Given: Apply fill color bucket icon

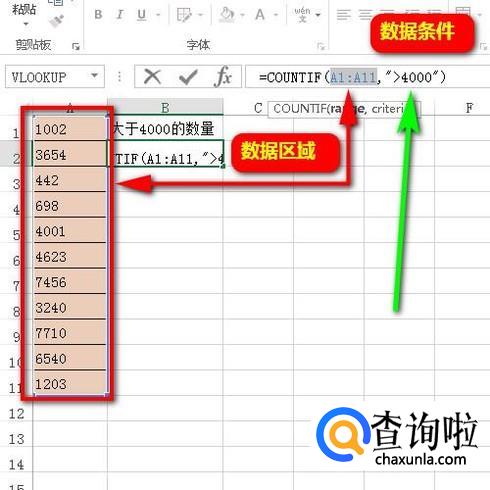Looking at the screenshot, I should click(227, 15).
